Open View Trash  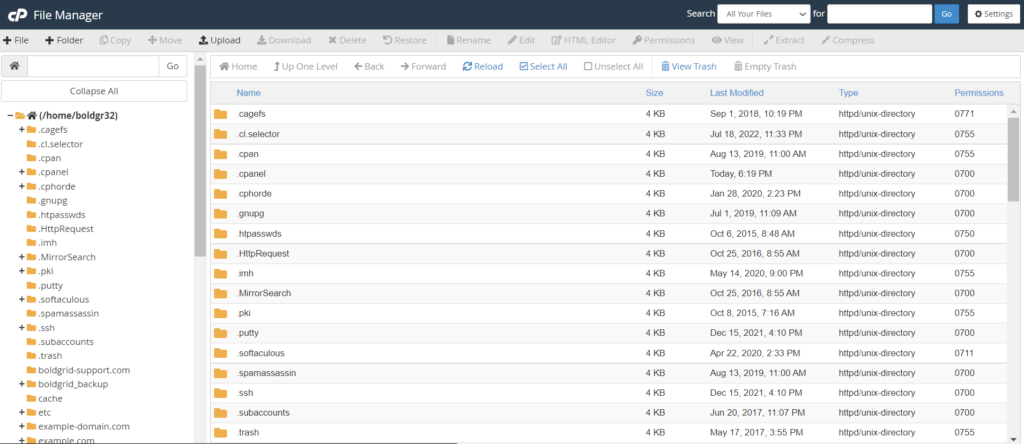(688, 67)
